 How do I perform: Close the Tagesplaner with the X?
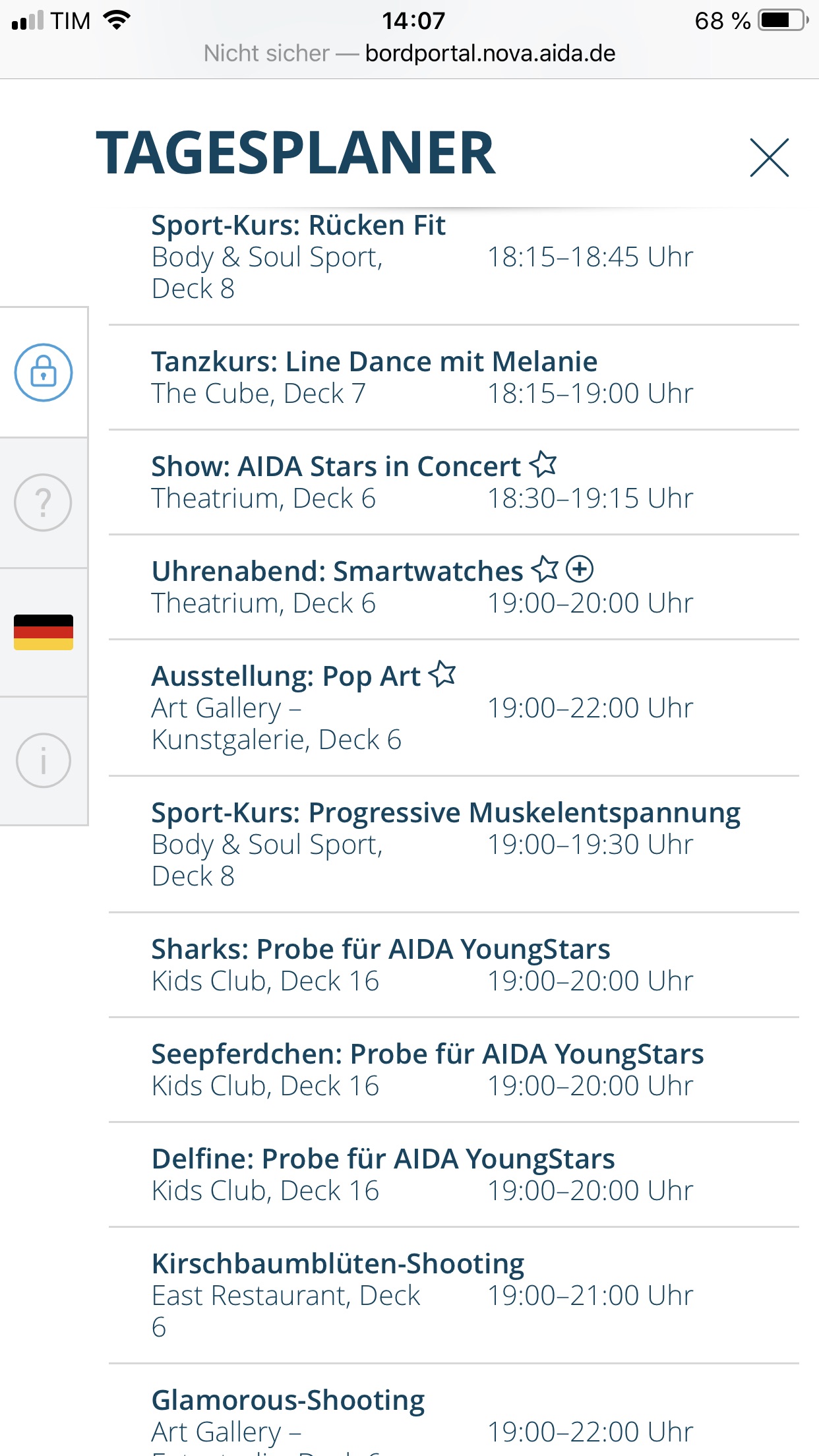click(769, 158)
